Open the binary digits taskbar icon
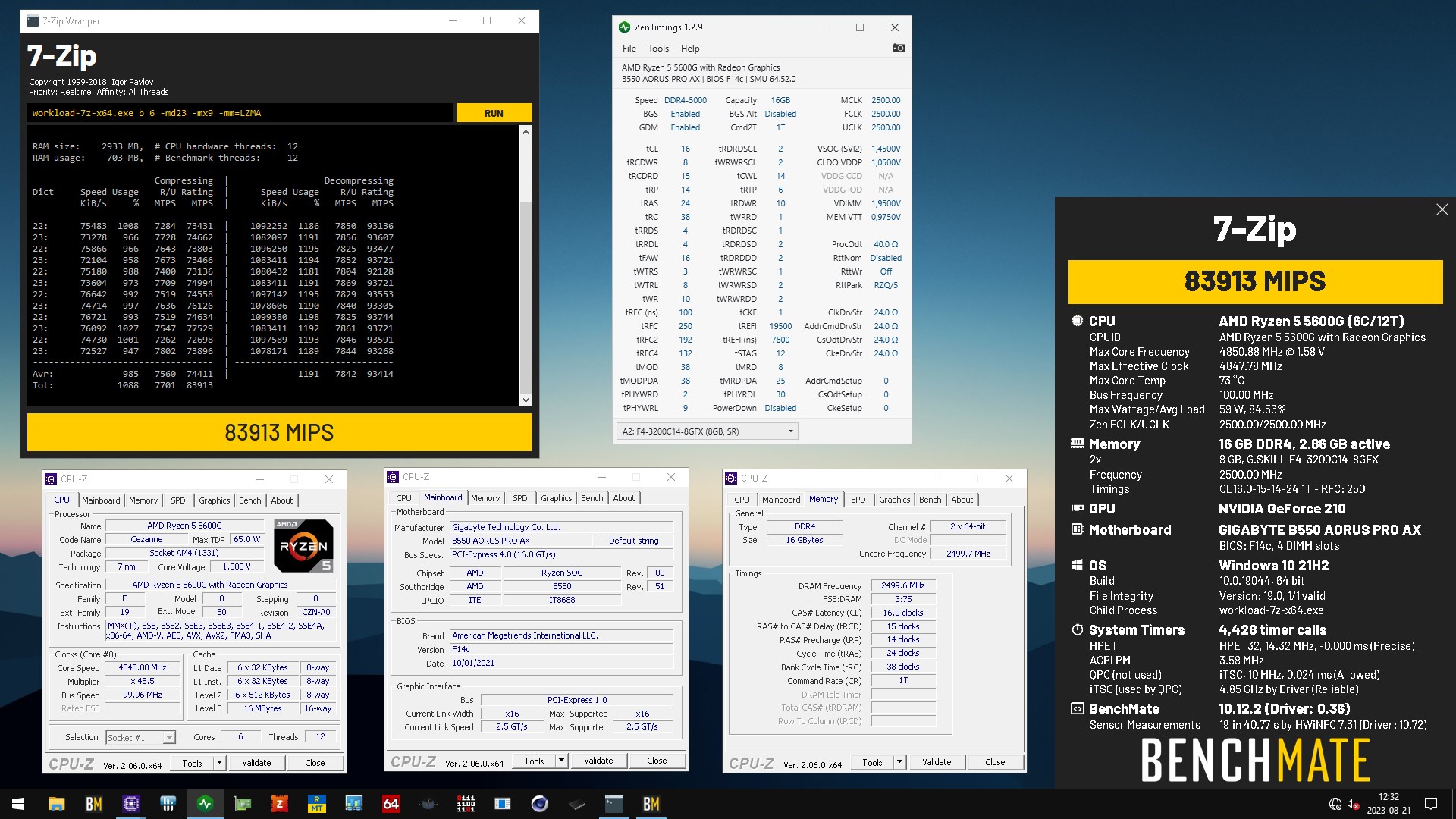Screen dimensions: 1456x819 click(465, 804)
